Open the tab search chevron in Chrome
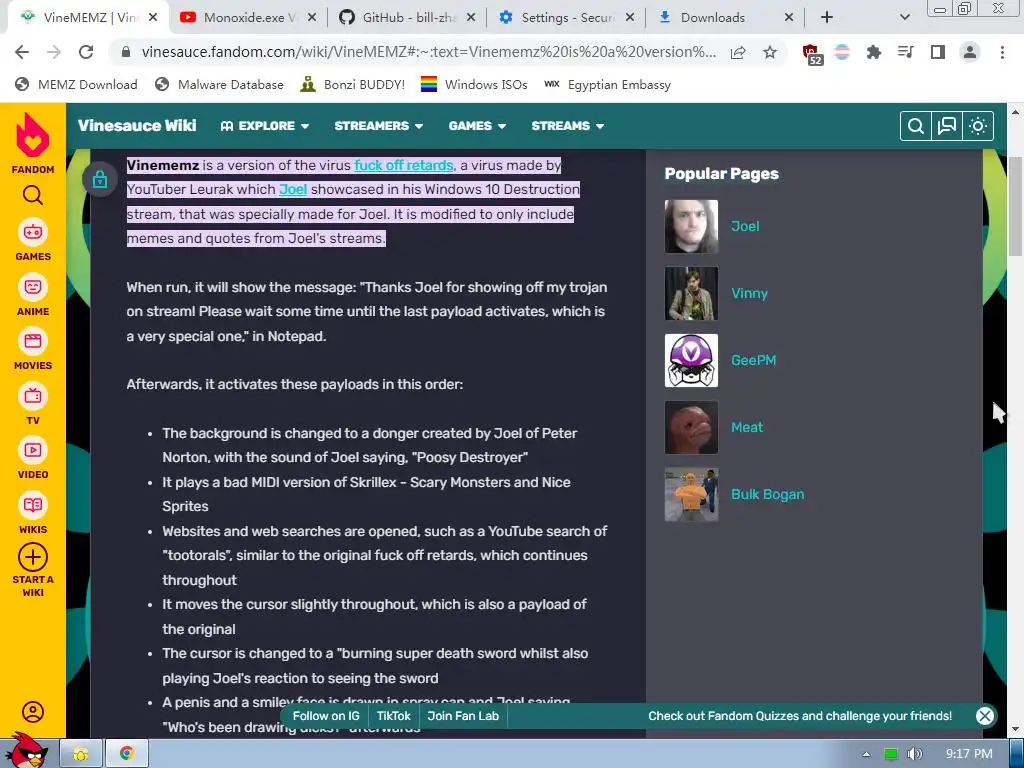This screenshot has height=768, width=1024. pyautogui.click(x=904, y=18)
